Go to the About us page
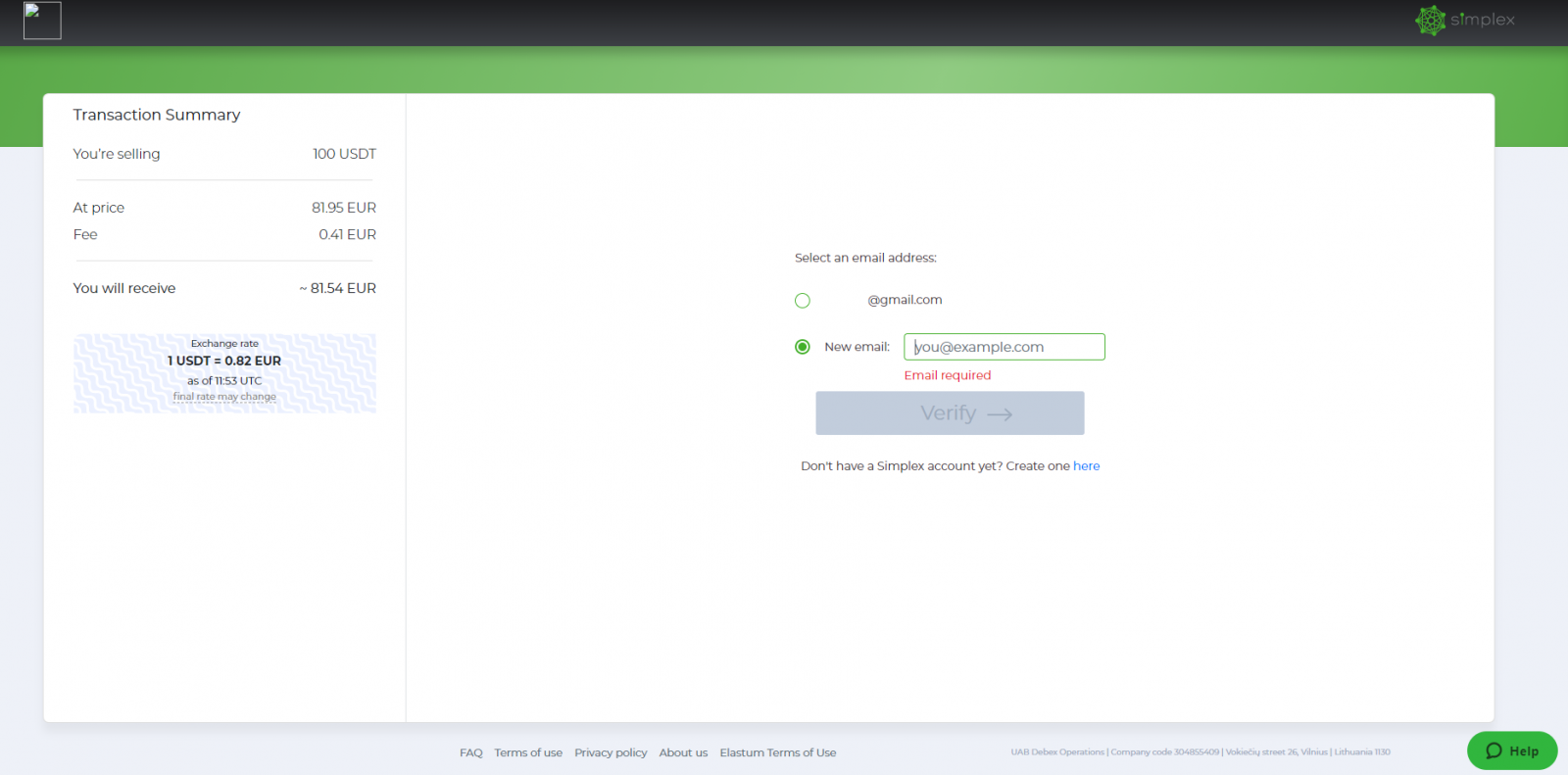 point(683,752)
